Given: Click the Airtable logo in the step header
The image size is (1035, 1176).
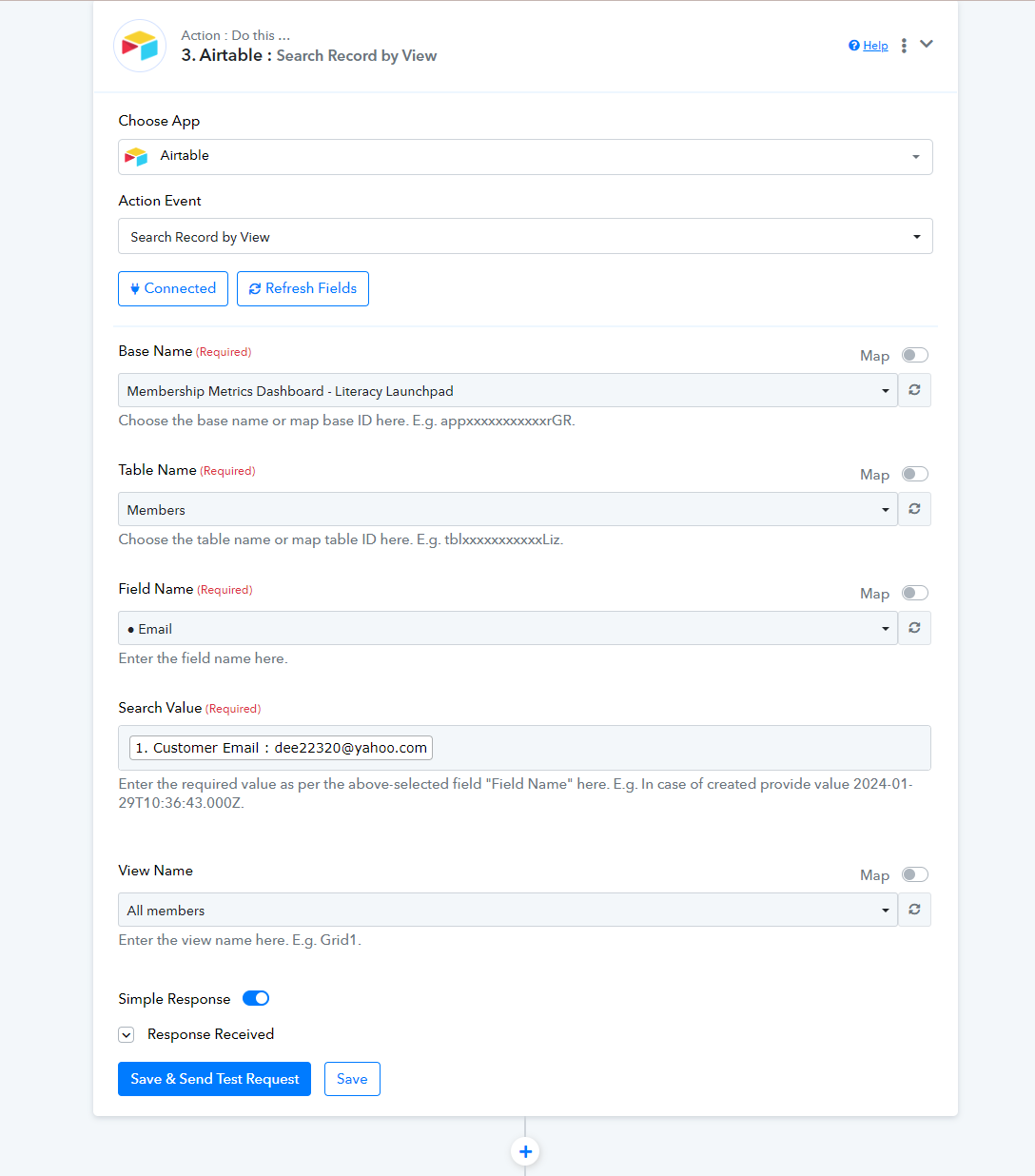Looking at the screenshot, I should pos(140,46).
